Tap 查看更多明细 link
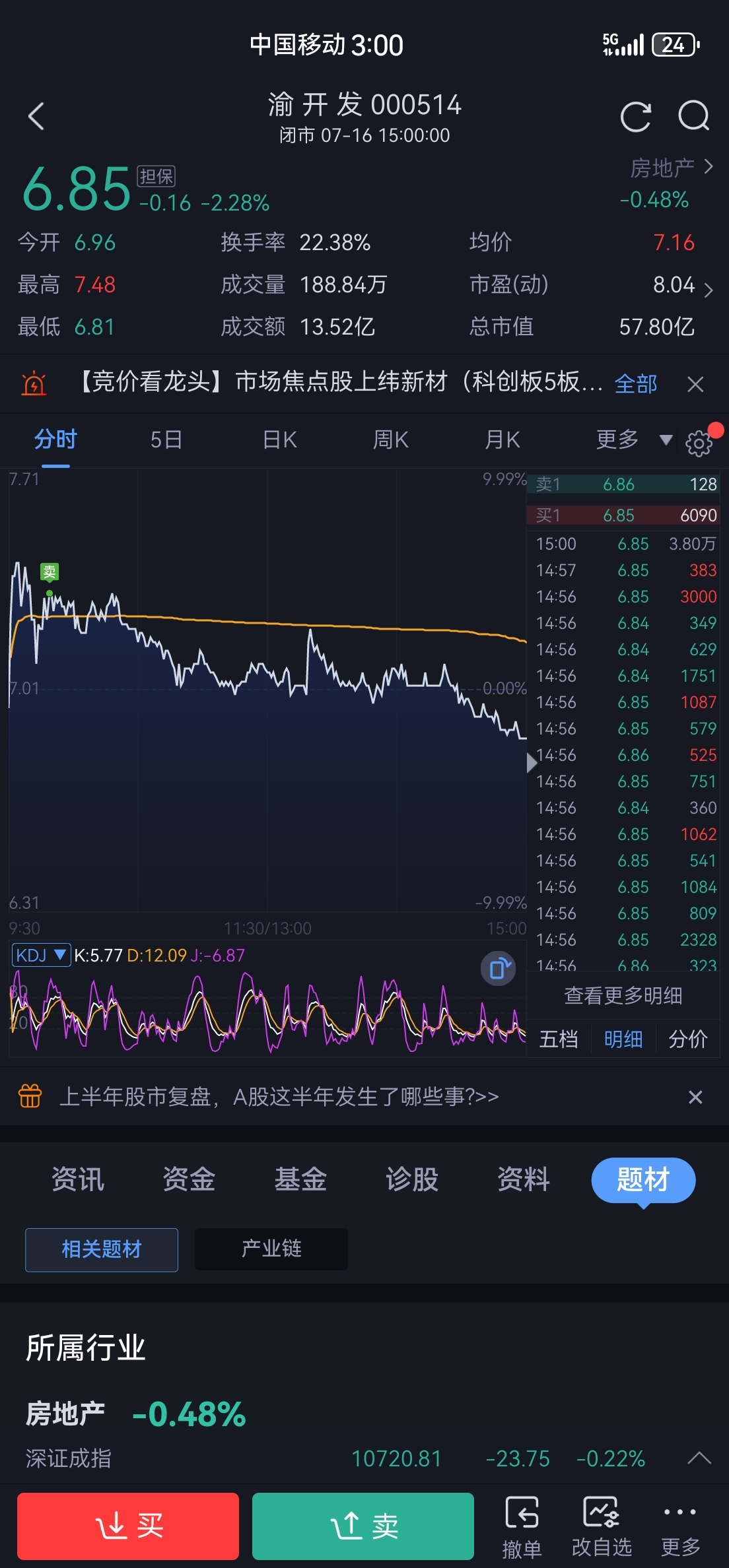This screenshot has width=729, height=1568. [623, 995]
